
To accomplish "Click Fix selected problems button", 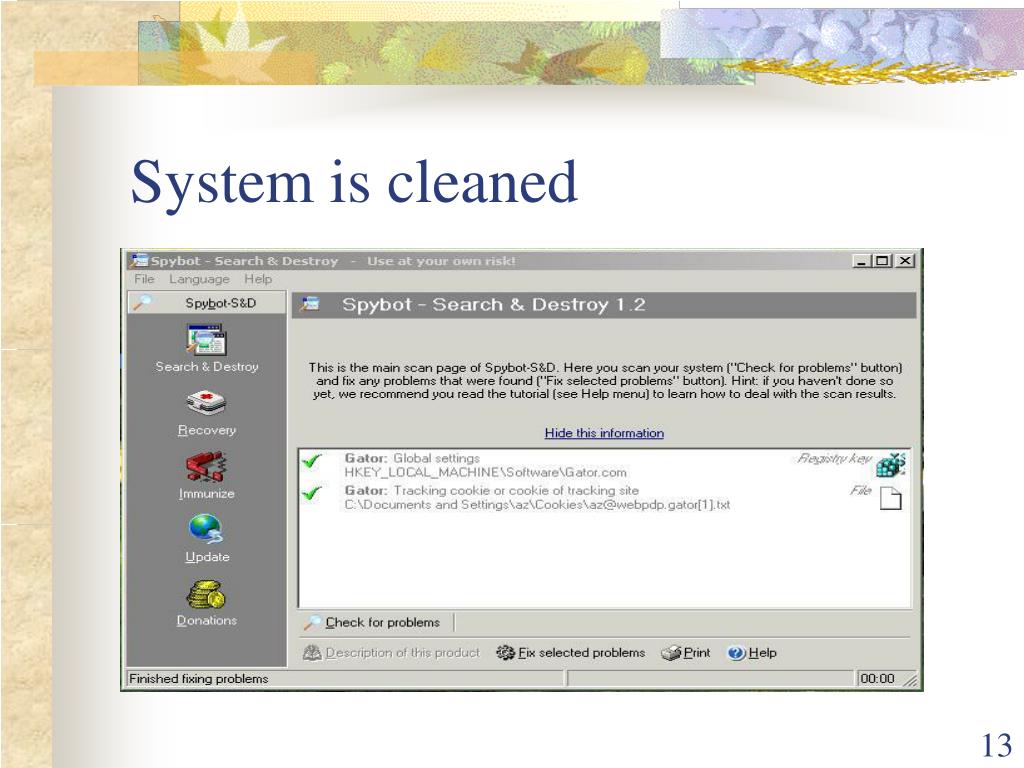I will [571, 652].
